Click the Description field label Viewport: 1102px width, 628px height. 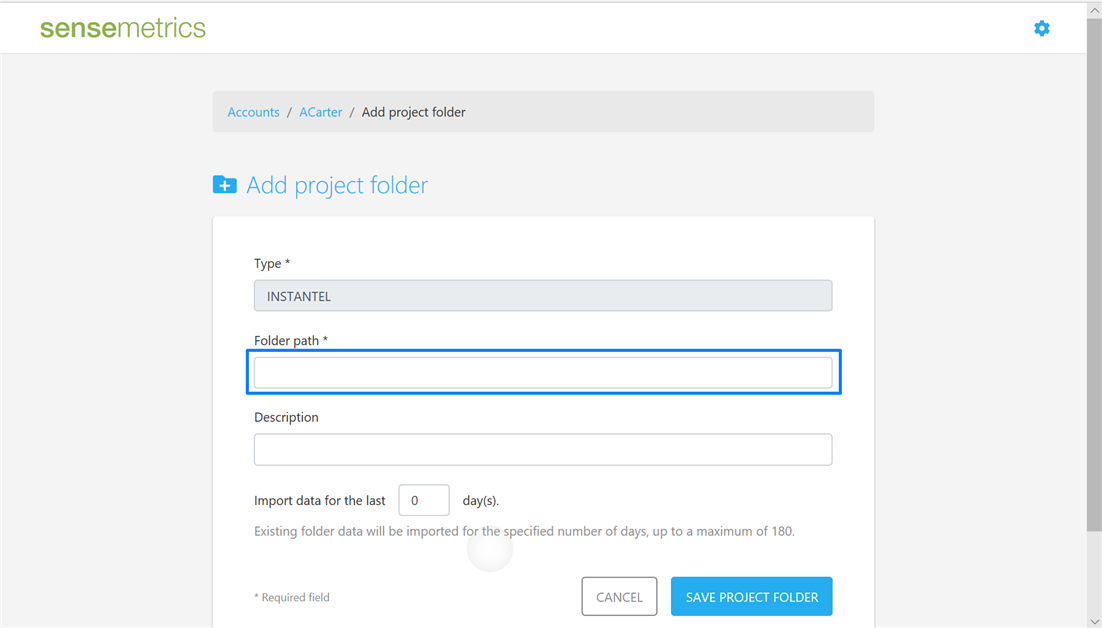point(286,417)
